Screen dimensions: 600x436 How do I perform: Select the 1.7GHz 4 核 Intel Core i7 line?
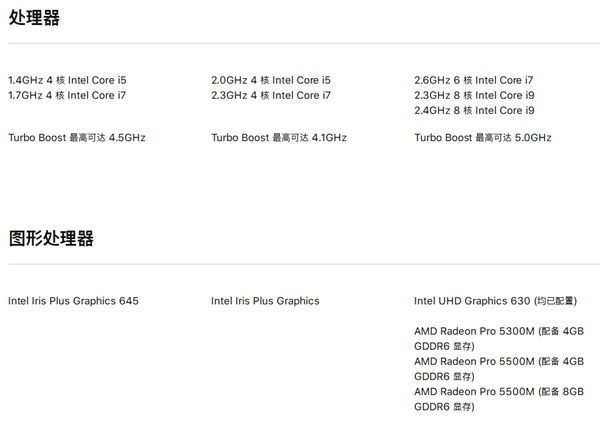point(67,95)
